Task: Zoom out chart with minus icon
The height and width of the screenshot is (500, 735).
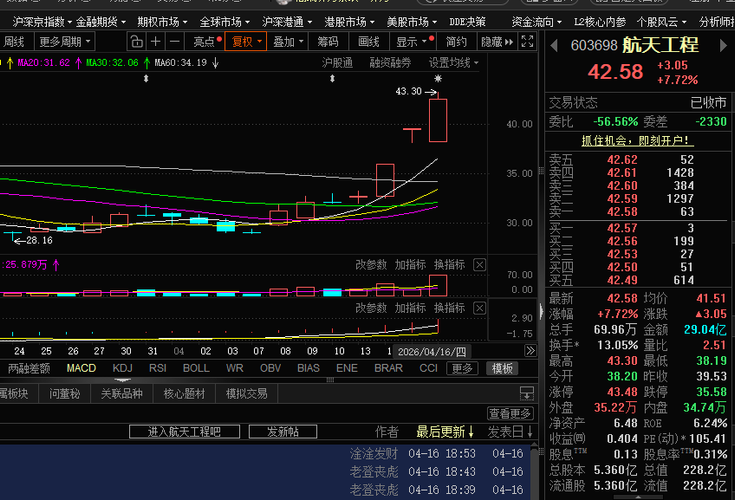Action: (174, 42)
